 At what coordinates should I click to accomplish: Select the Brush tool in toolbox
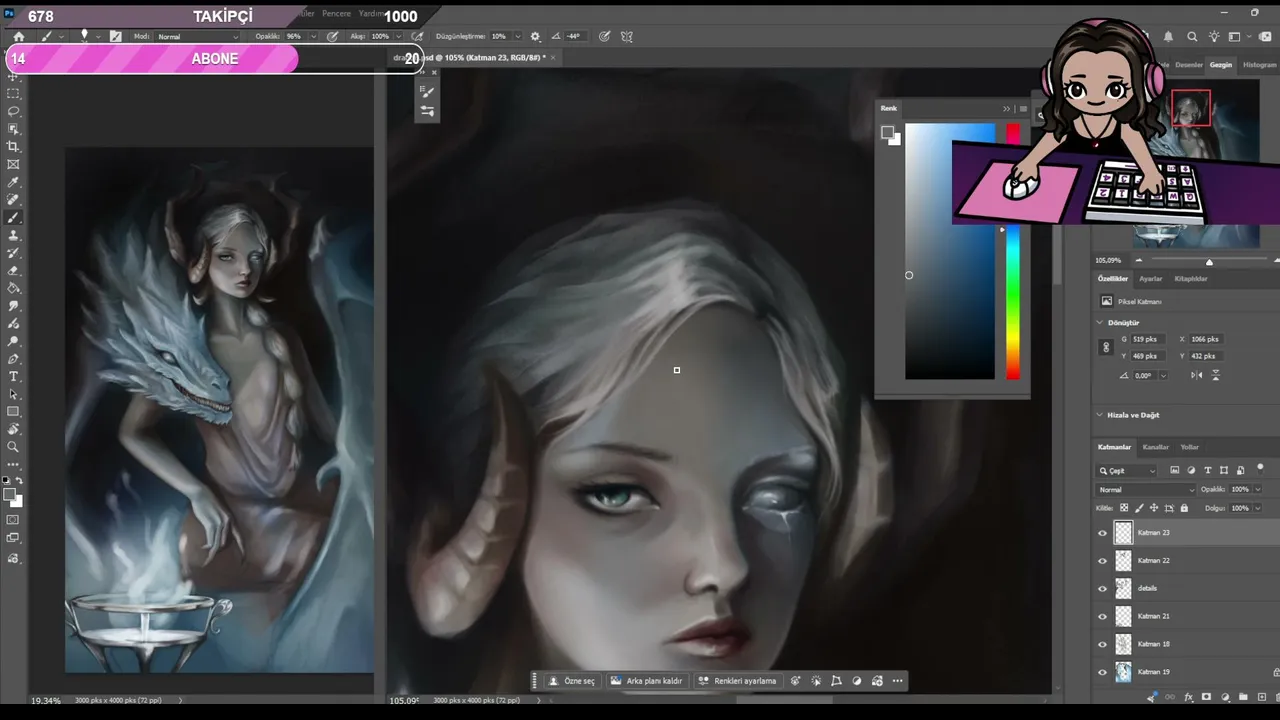pos(14,218)
